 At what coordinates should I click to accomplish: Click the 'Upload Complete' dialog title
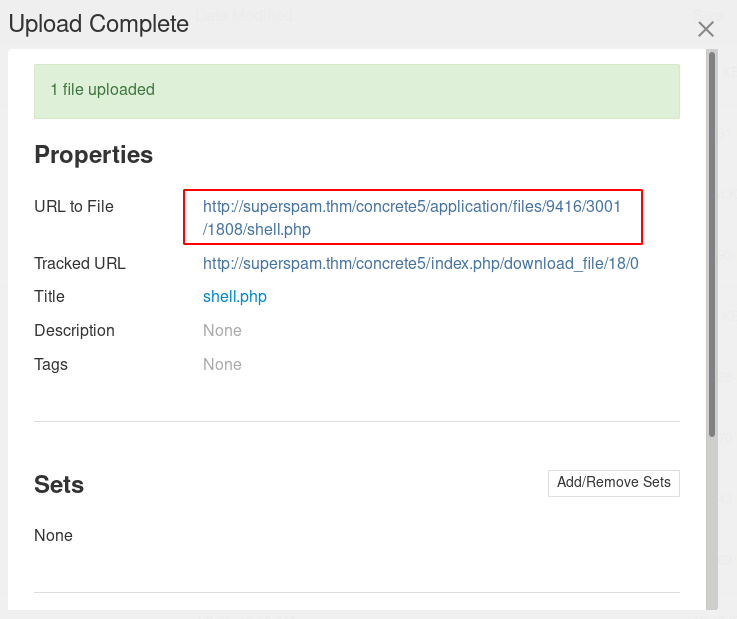(x=98, y=24)
